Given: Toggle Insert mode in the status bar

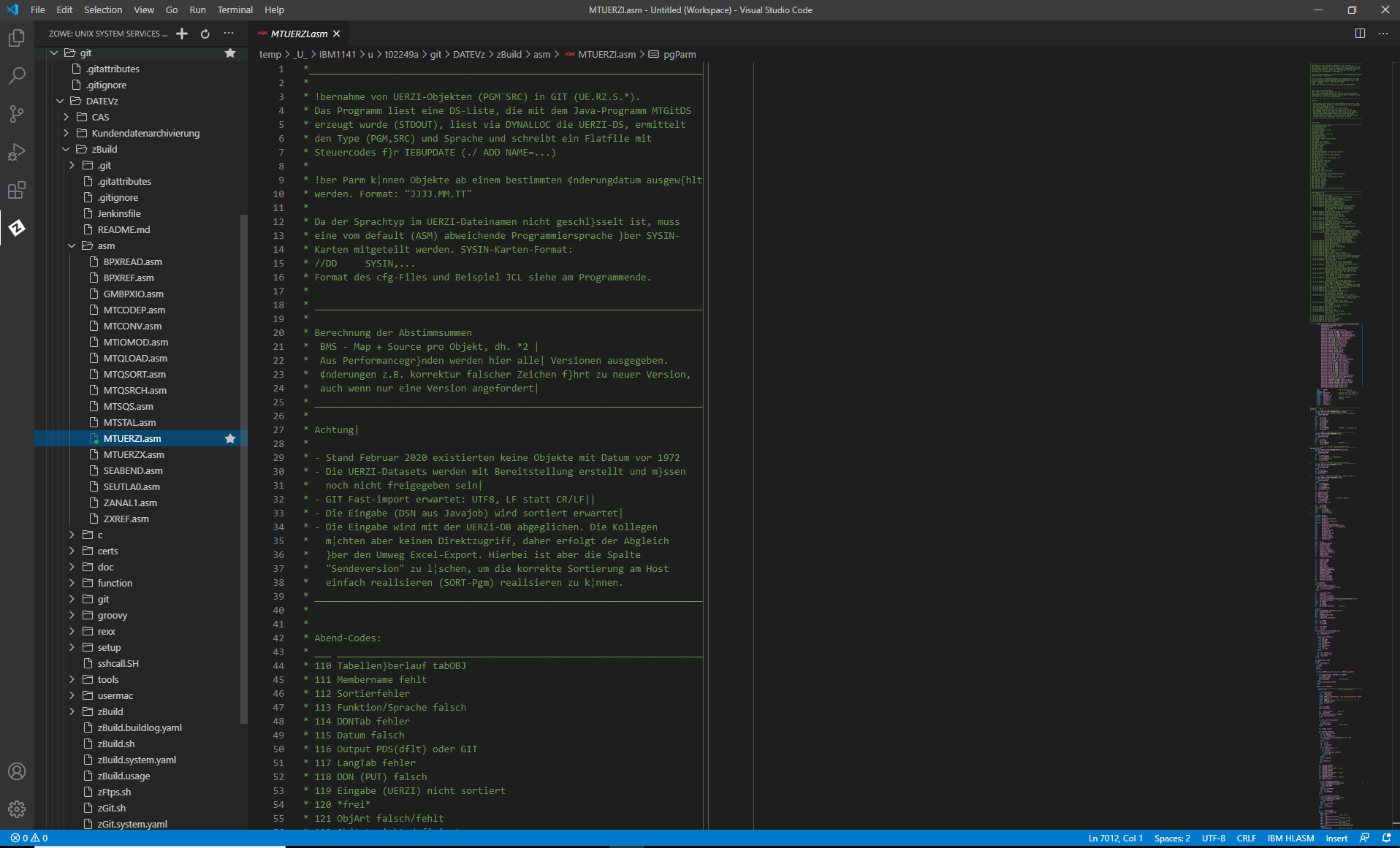Looking at the screenshot, I should 1335,838.
